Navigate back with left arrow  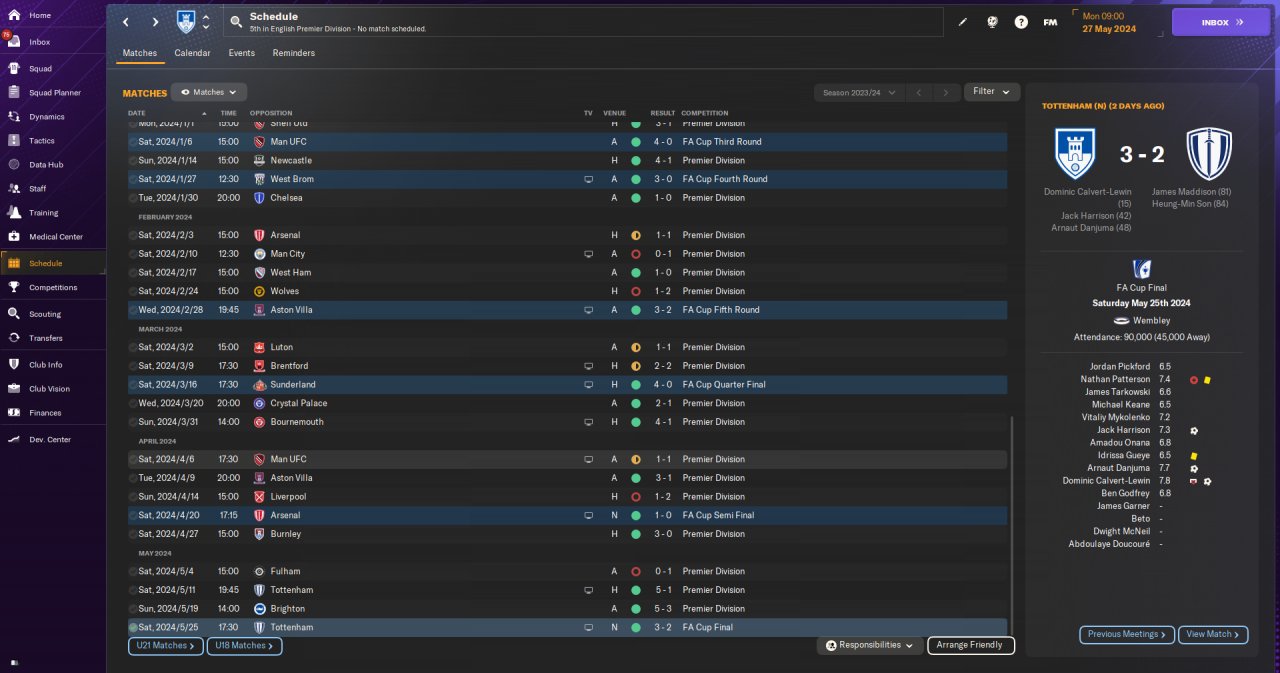coord(125,22)
